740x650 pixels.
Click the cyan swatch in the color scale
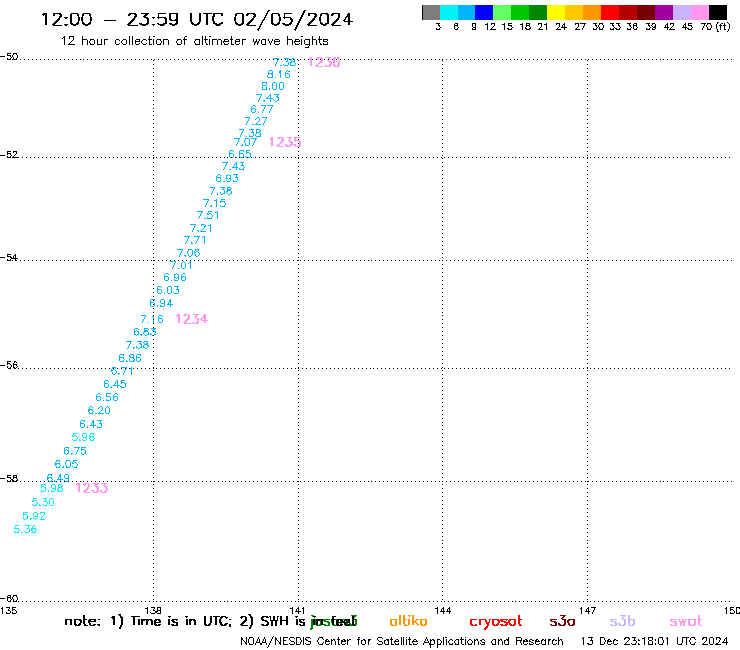click(449, 12)
